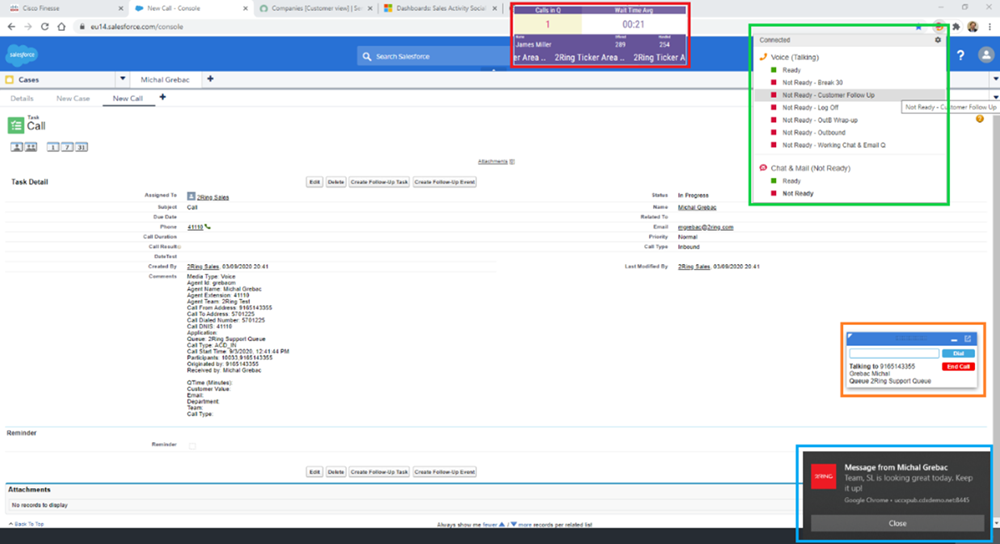Expand the Cases navigation dropdown arrow
The width and height of the screenshot is (1000, 544).
[123, 79]
